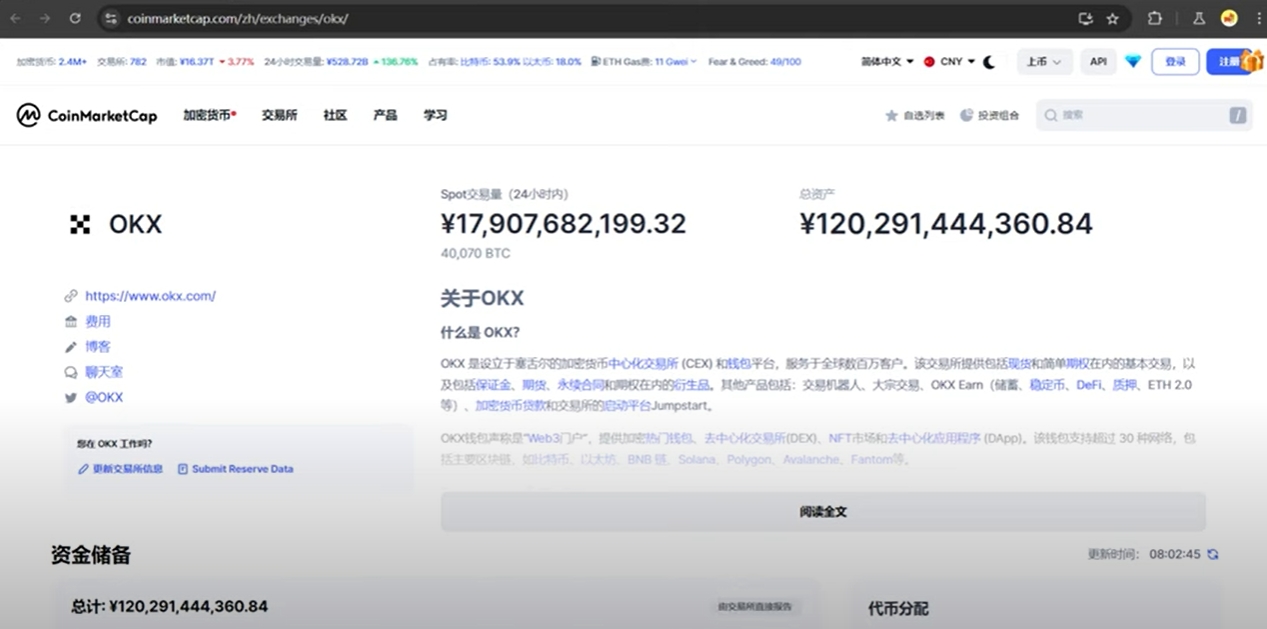Open the 学习 menu

(435, 116)
